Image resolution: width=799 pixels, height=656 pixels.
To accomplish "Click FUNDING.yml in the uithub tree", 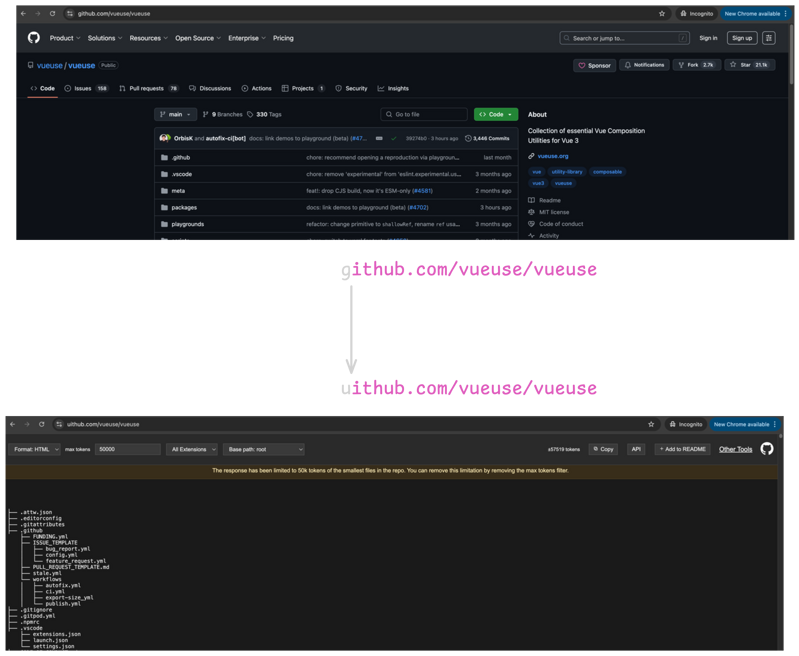I will pyautogui.click(x=50, y=536).
